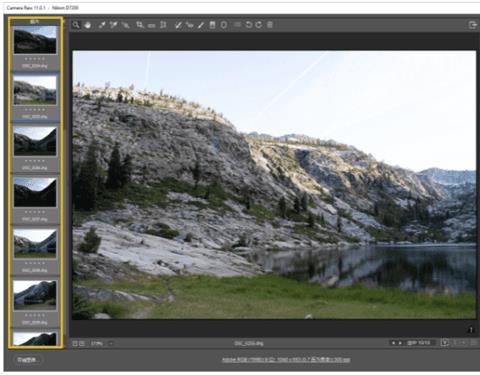Select the Targeted Adjustment tool

click(x=125, y=25)
